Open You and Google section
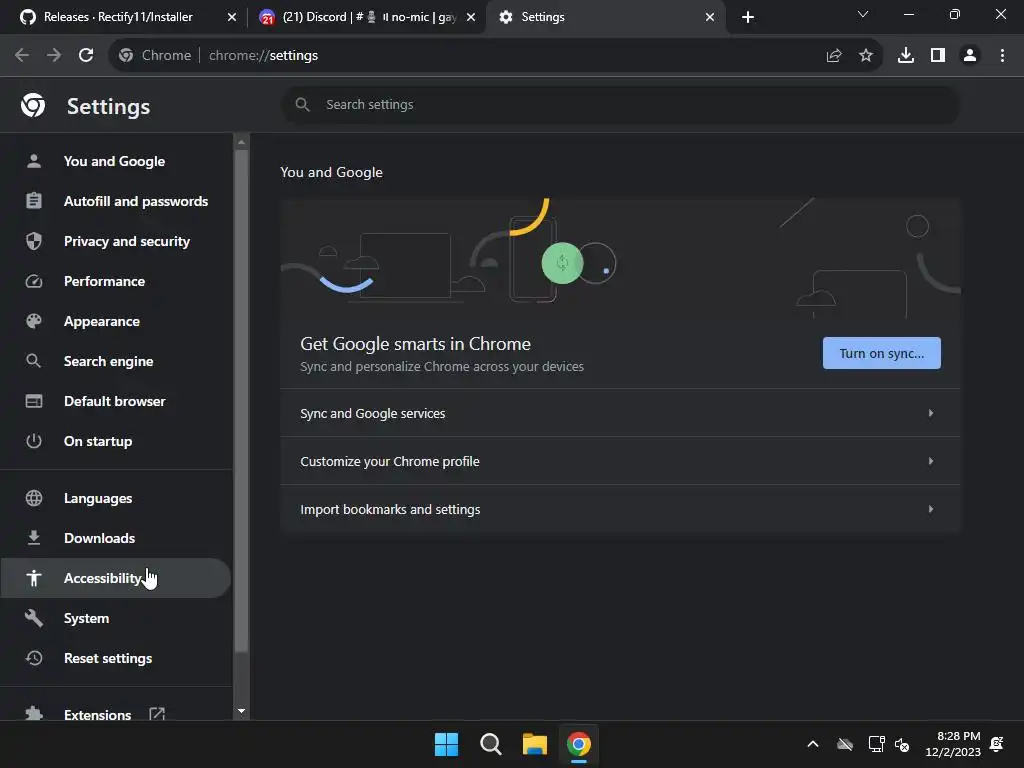1024x768 pixels. [x=115, y=161]
